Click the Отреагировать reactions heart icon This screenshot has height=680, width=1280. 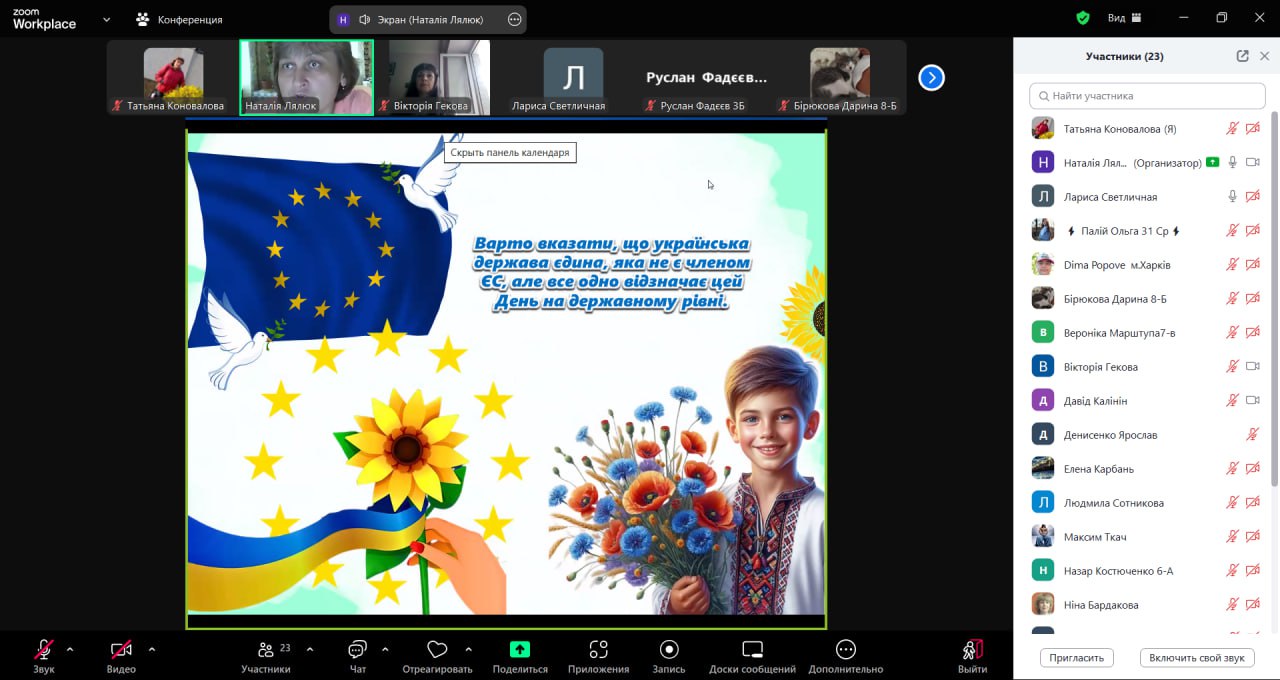(x=436, y=650)
